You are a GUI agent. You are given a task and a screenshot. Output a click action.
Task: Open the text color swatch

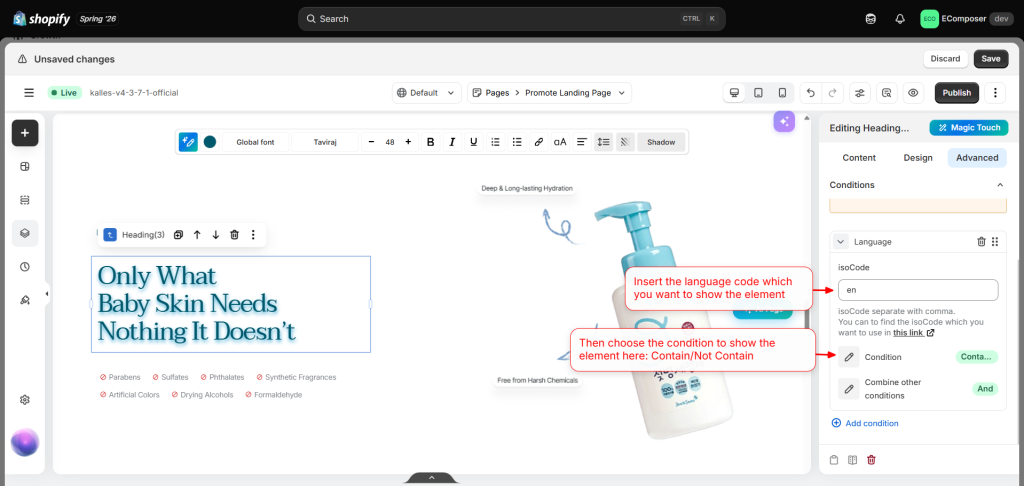pos(210,142)
